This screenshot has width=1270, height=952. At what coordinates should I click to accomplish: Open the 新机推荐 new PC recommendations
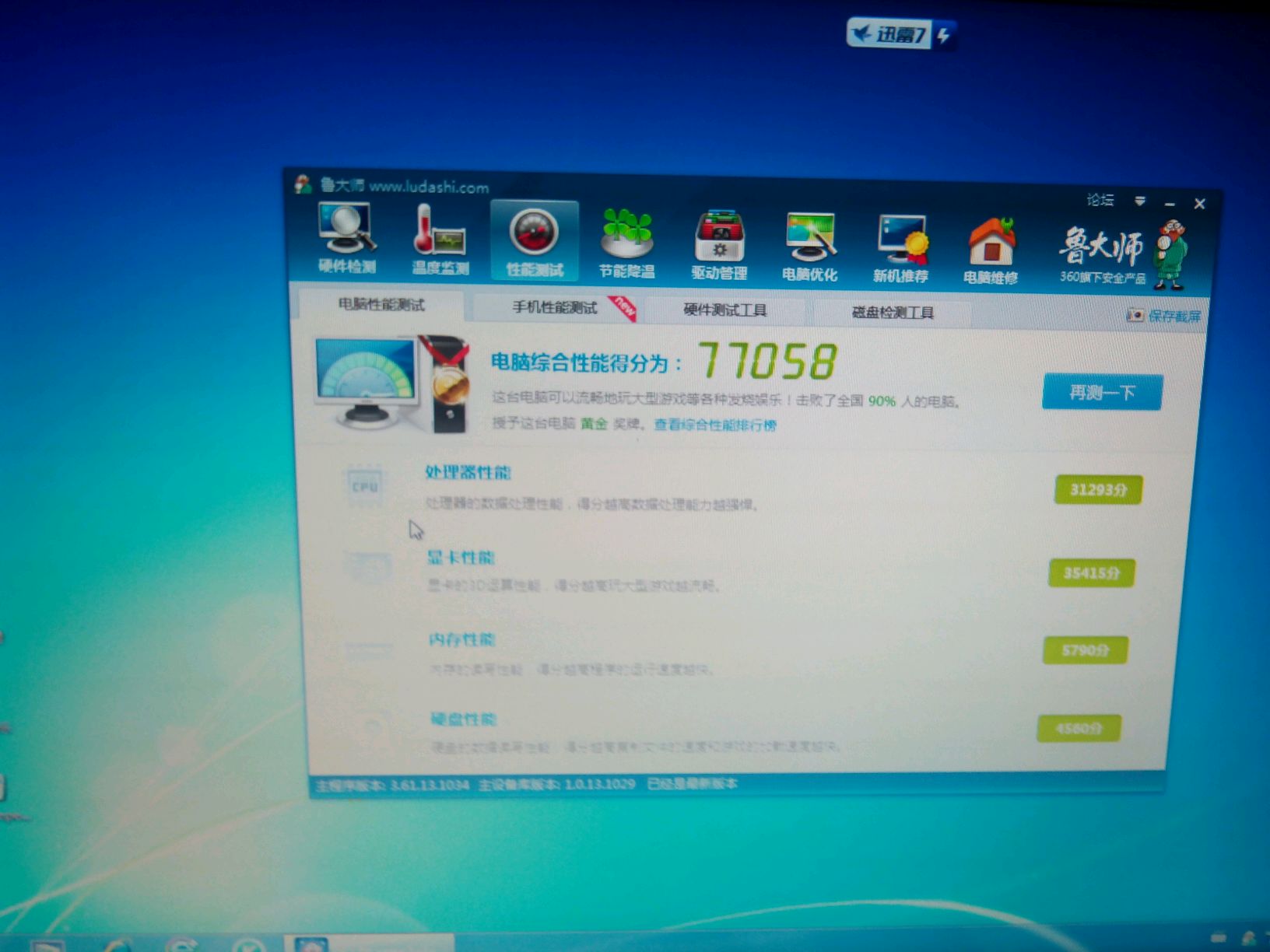[900, 249]
